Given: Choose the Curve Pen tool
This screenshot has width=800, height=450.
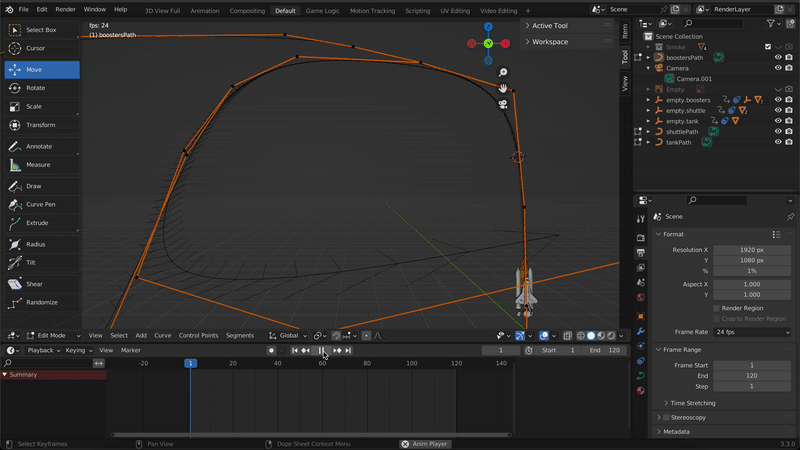Looking at the screenshot, I should pos(41,204).
